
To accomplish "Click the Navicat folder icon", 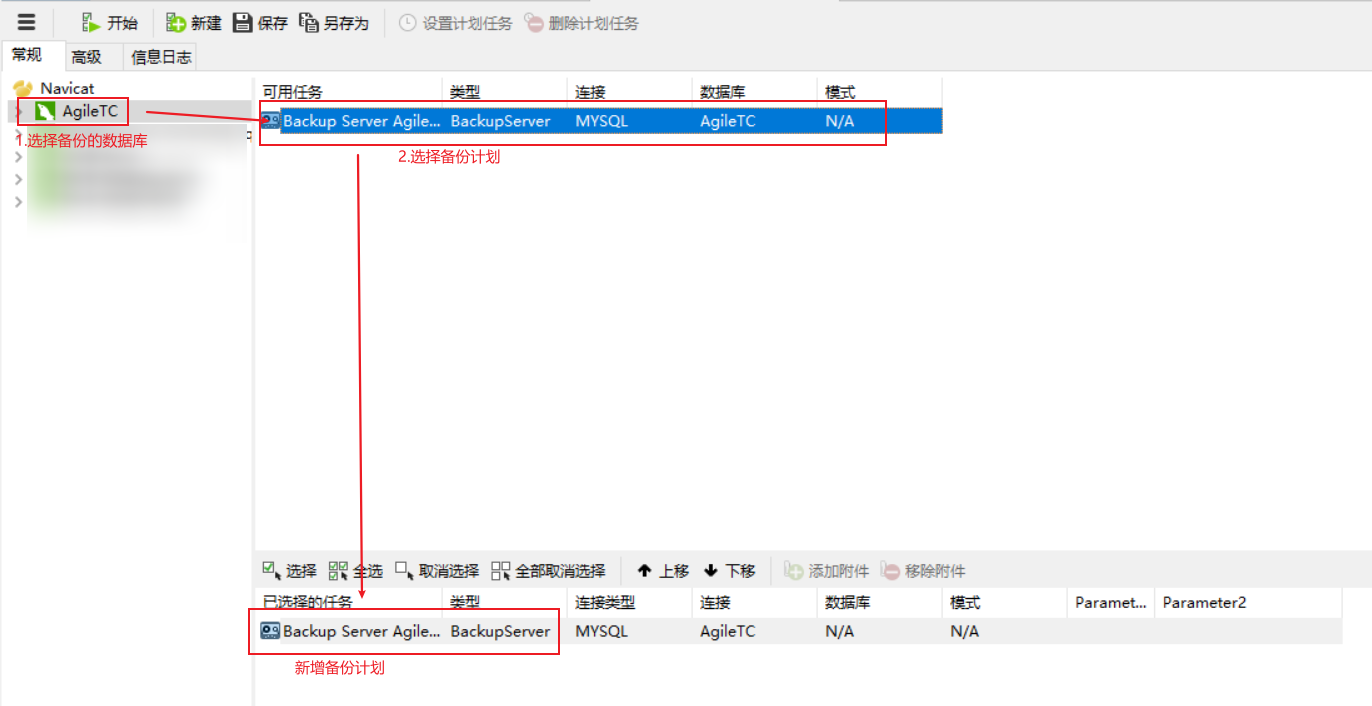I will coord(23,88).
